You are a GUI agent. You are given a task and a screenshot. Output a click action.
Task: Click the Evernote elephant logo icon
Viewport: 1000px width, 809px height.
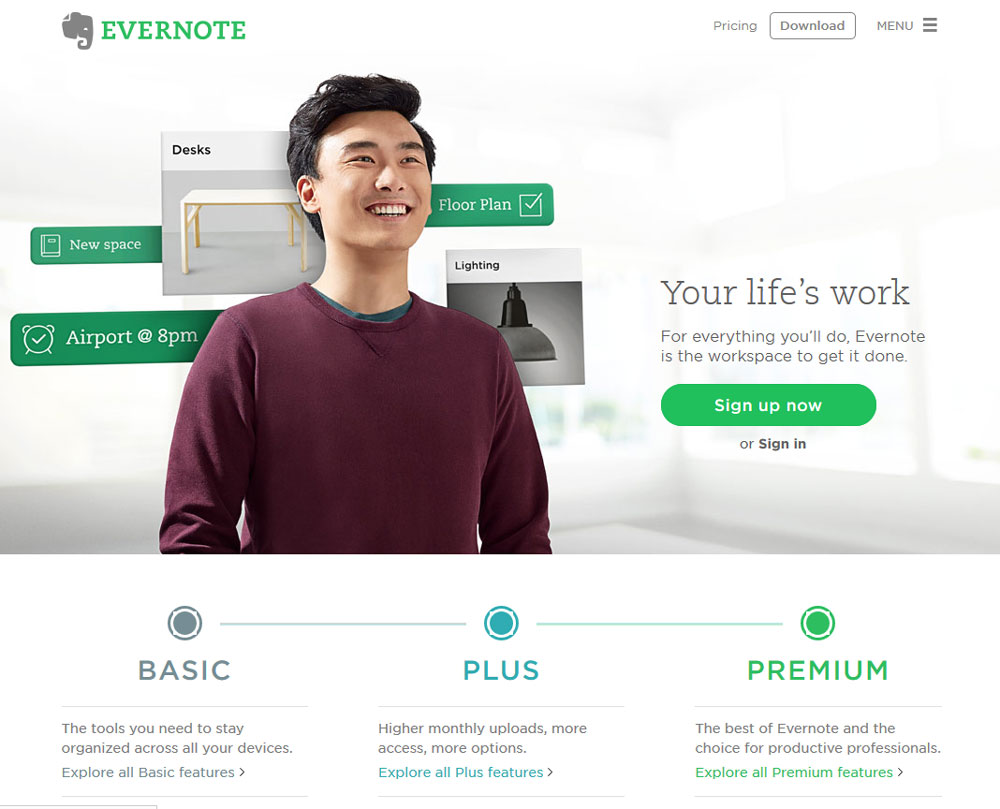[77, 30]
